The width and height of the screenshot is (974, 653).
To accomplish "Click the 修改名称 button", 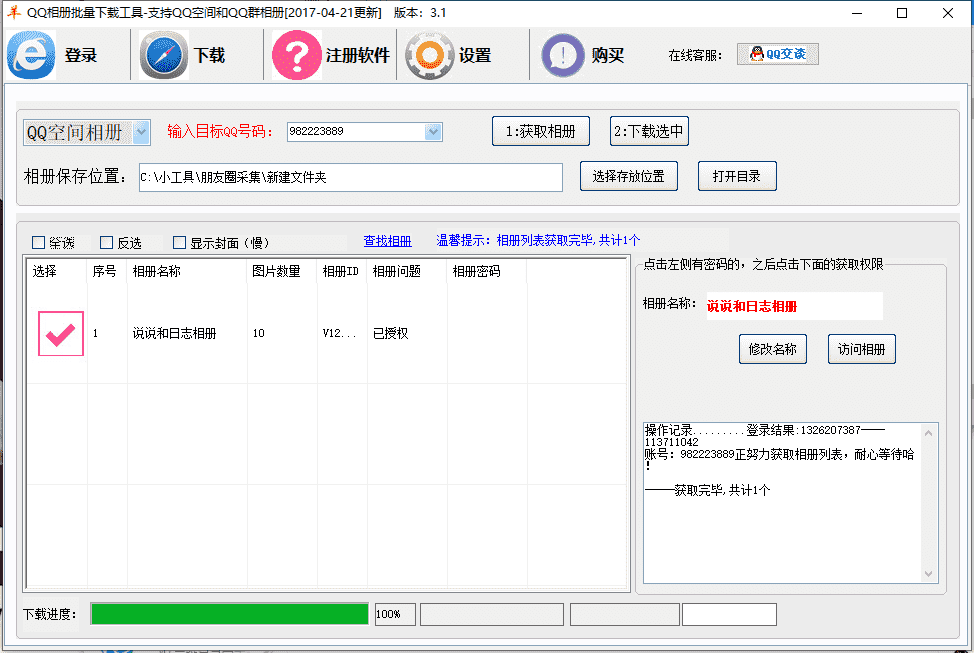I will 773,349.
